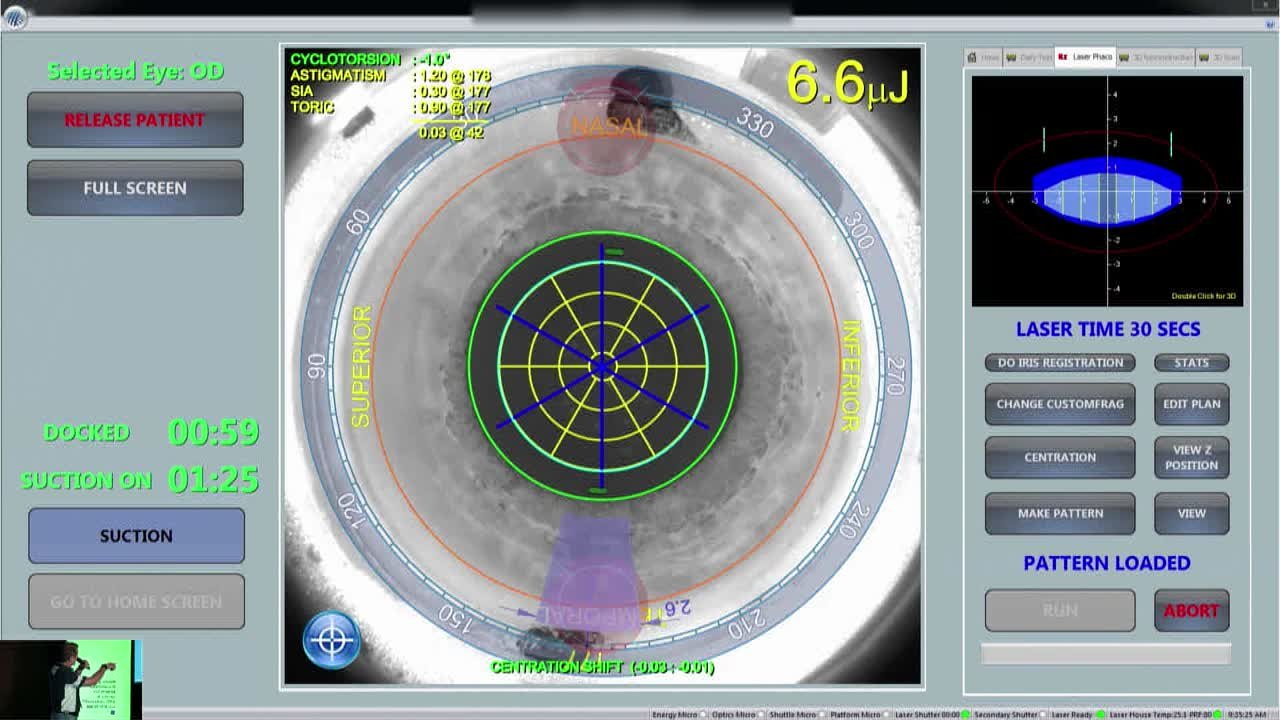The image size is (1280, 720).
Task: Click the RELEASE PATIENT button
Action: pos(135,120)
